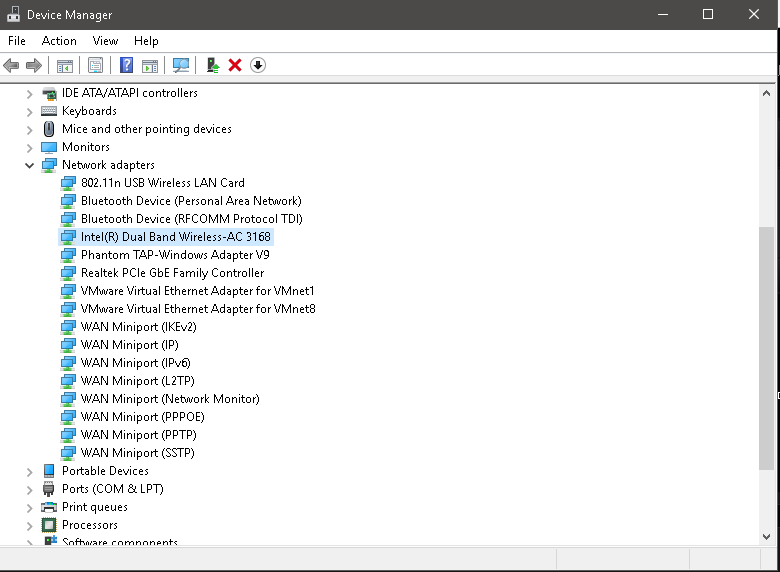Select WAN Miniport (IP) entry
This screenshot has width=780, height=572.
coord(129,345)
